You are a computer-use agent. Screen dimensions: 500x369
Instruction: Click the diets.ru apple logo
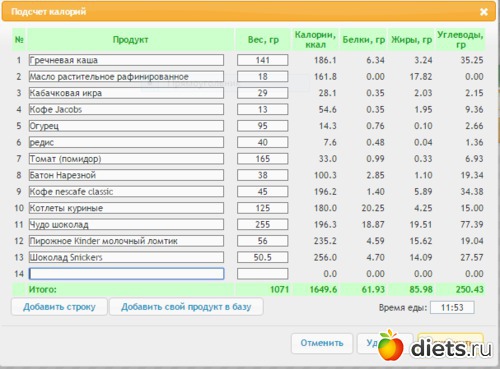coord(390,345)
